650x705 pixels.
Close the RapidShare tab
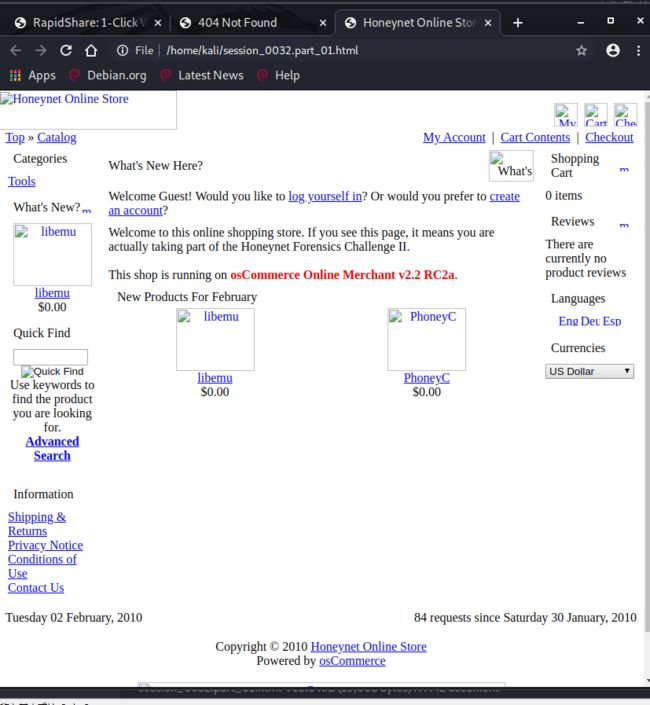point(158,22)
